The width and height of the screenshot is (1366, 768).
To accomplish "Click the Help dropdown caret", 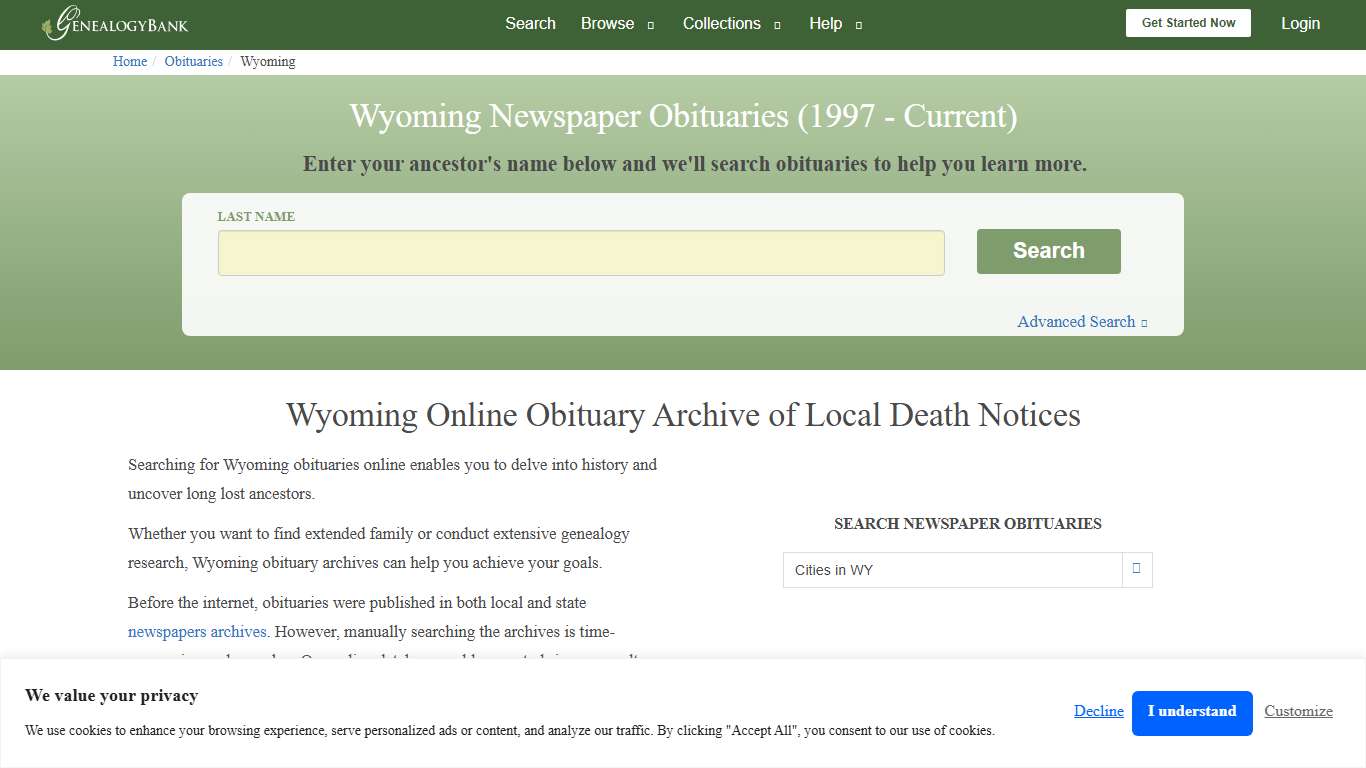I will point(860,24).
